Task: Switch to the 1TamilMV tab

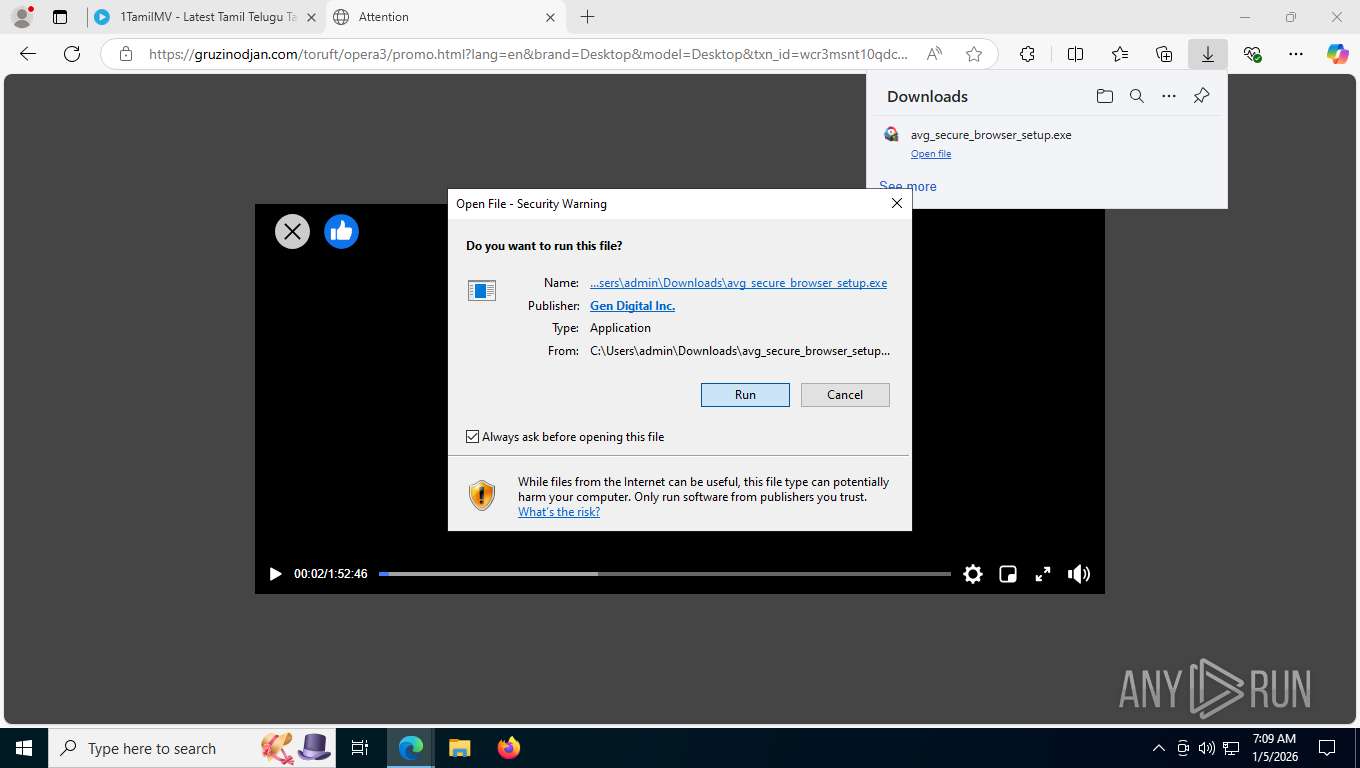Action: pos(208,17)
